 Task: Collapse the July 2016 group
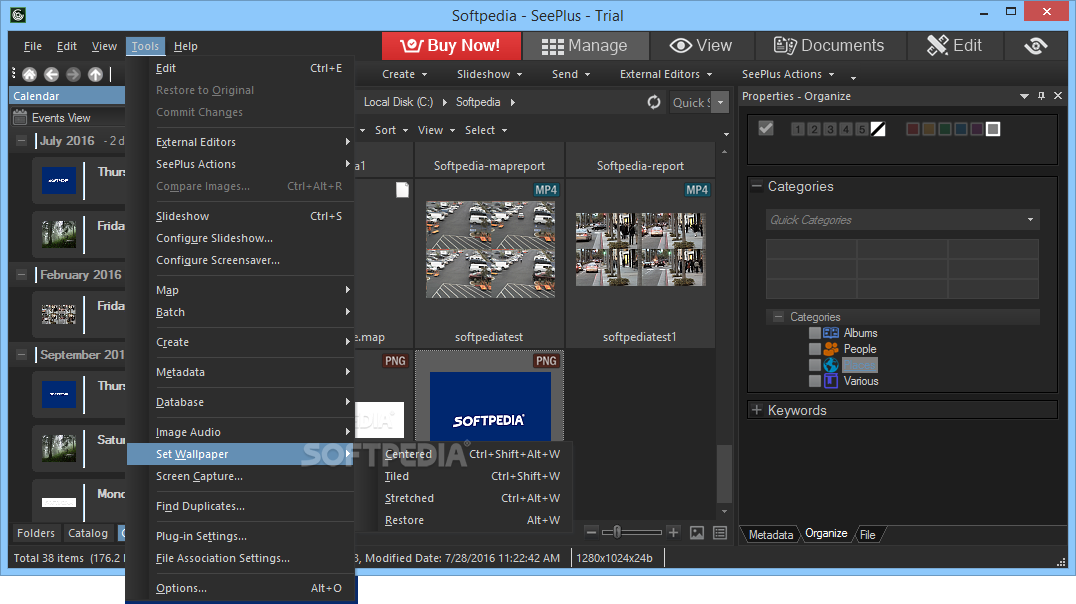click(x=21, y=141)
